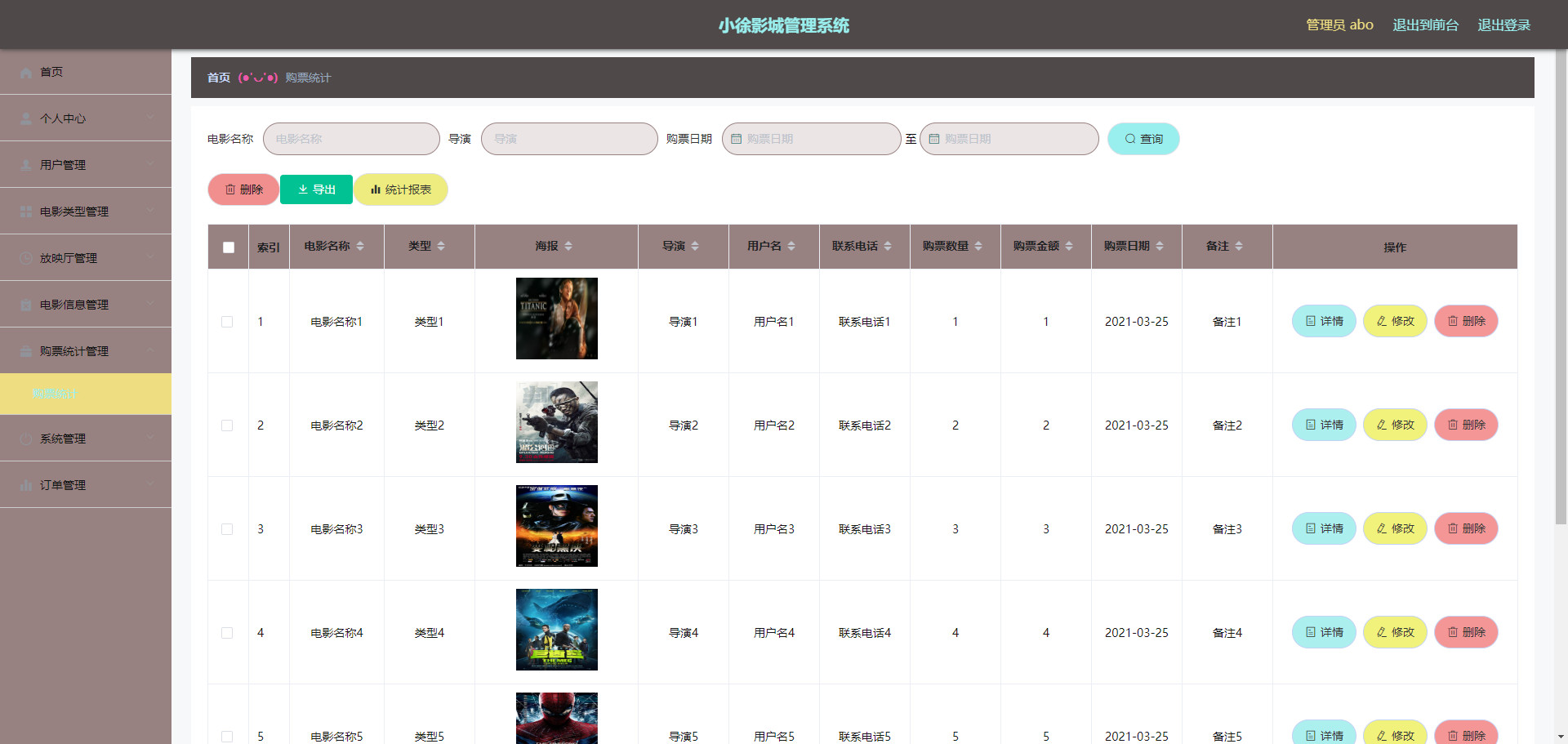Open 详情 for 电影名称4 row
The height and width of the screenshot is (744, 1568).
[1324, 632]
